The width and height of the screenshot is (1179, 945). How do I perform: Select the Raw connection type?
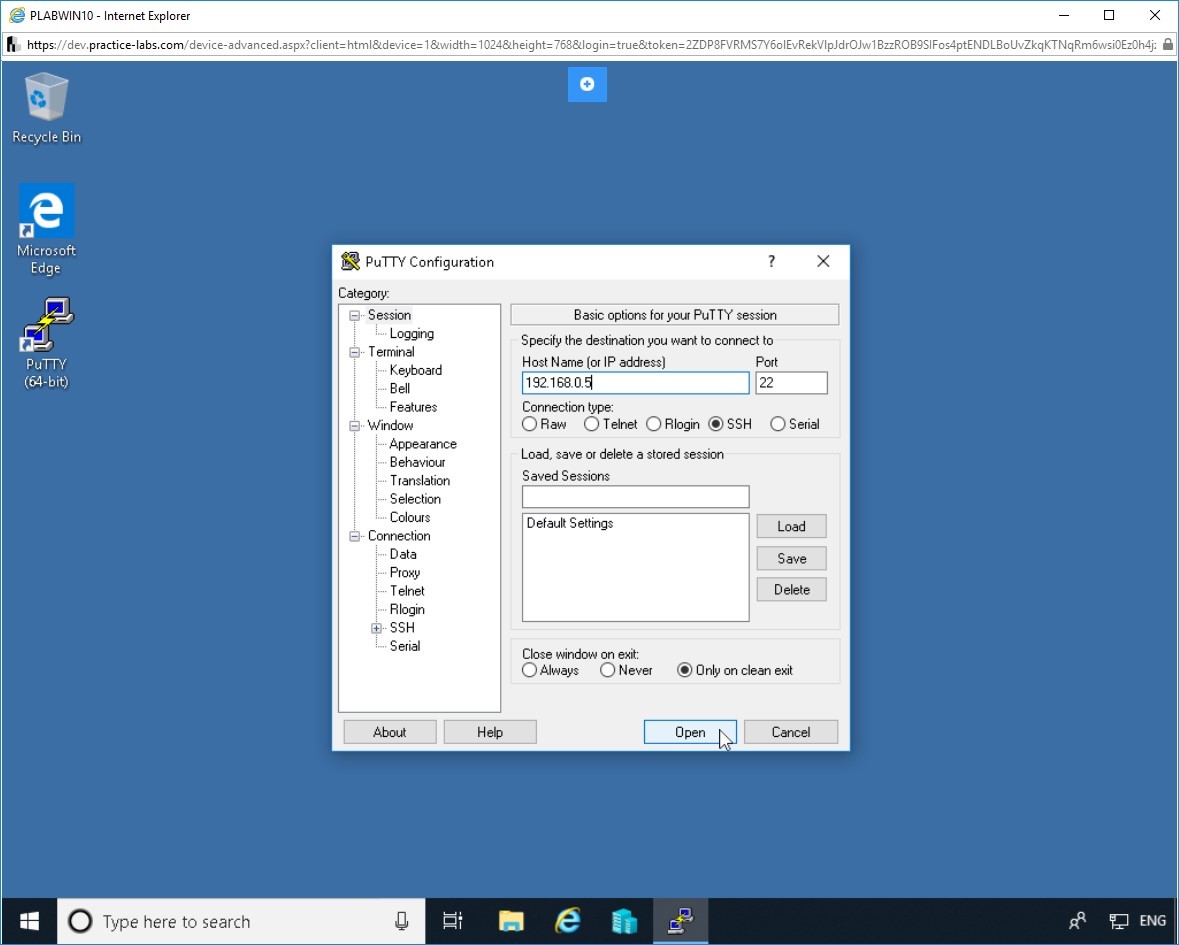tap(544, 424)
